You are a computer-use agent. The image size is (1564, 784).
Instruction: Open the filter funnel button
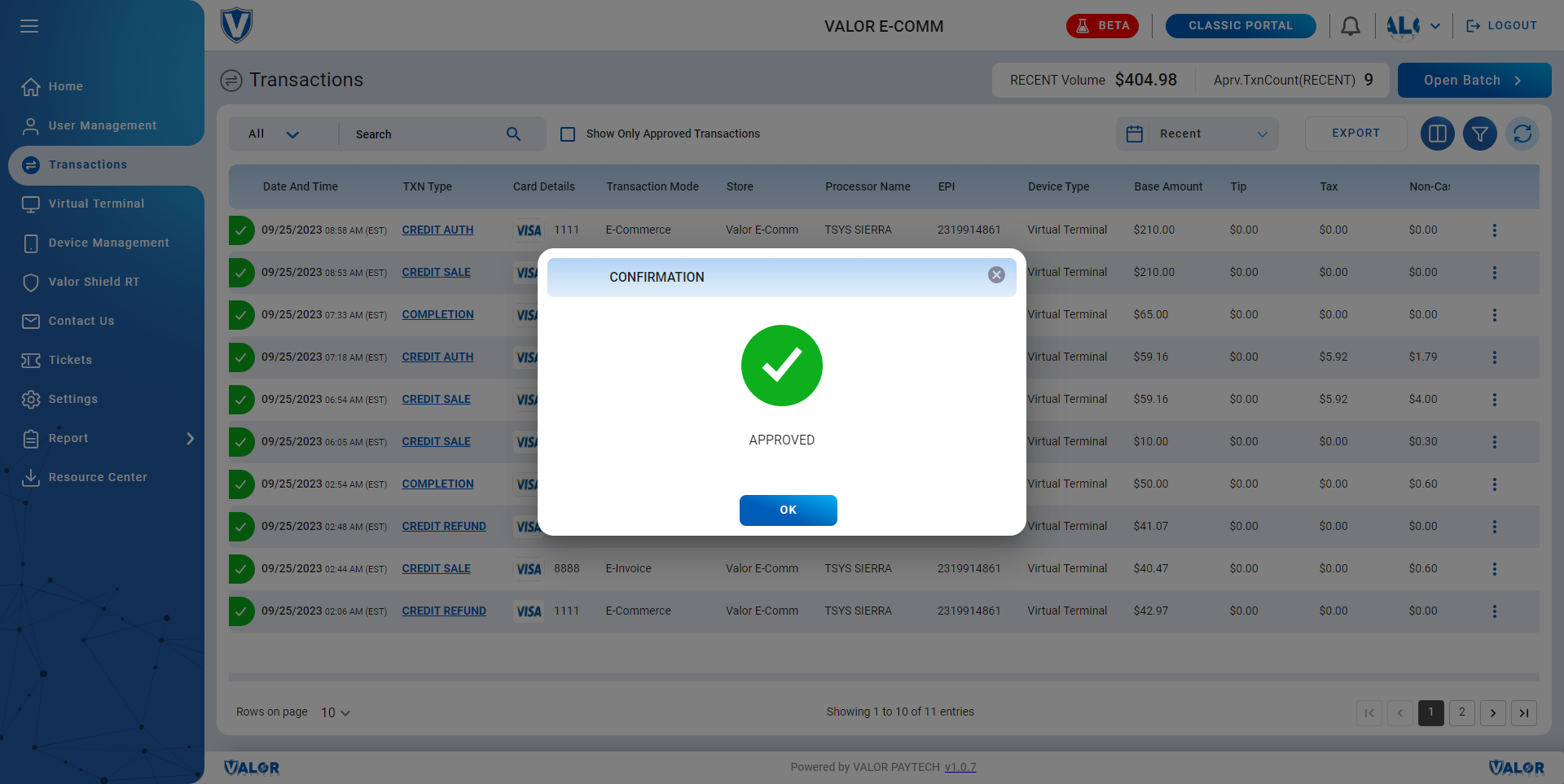click(1480, 134)
